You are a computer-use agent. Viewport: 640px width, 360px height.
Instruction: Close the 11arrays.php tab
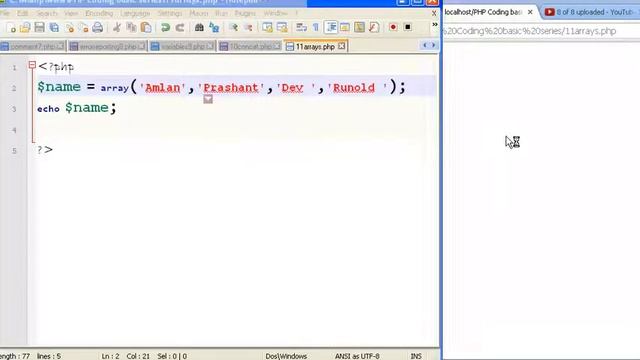(342, 46)
